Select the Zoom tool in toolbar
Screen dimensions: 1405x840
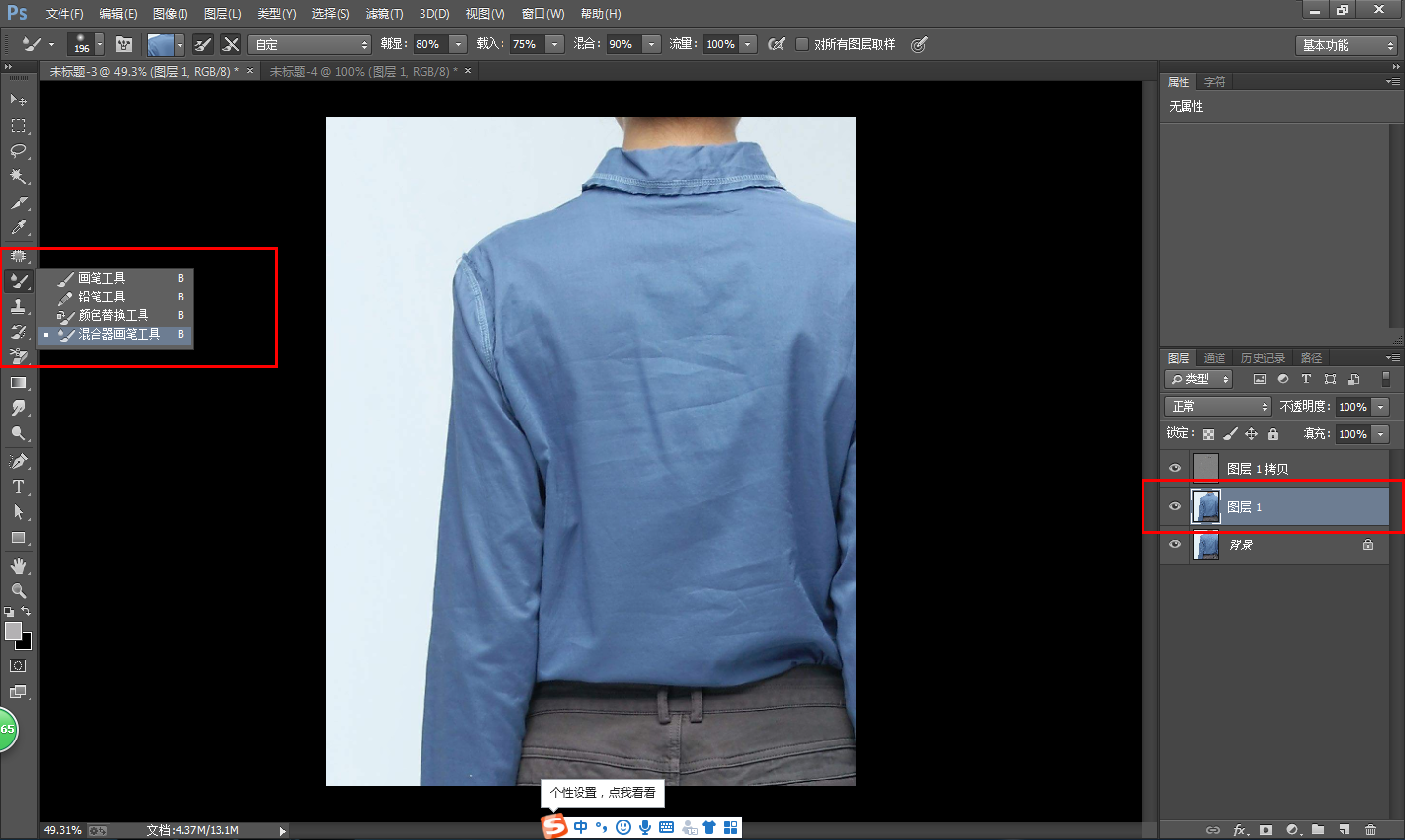[x=19, y=591]
